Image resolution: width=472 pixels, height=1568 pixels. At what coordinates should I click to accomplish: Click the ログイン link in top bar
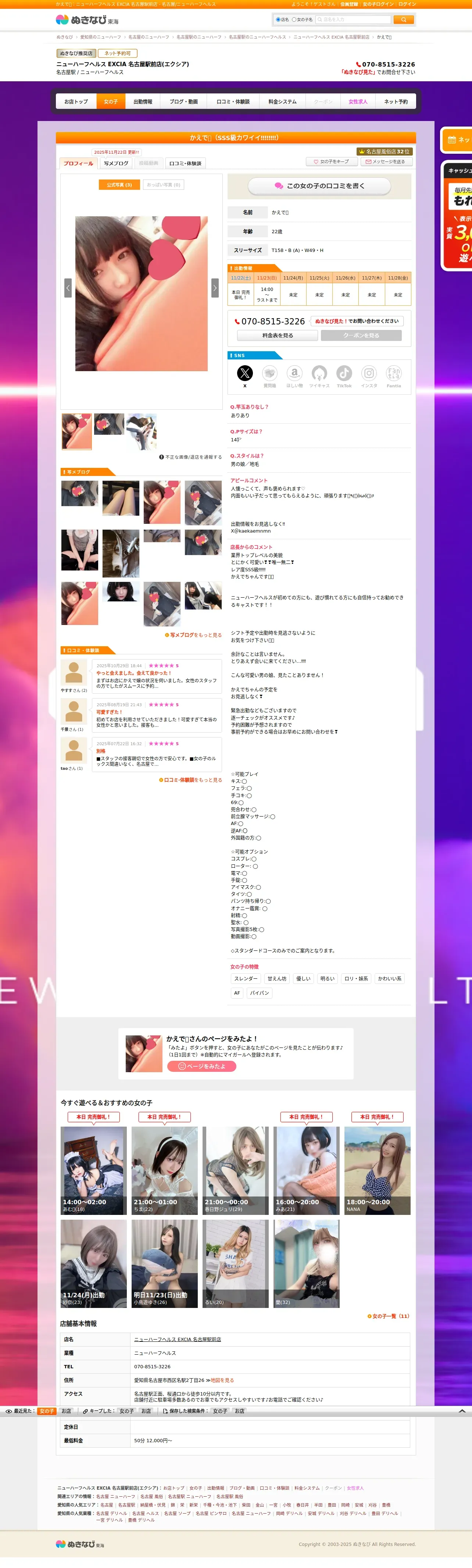click(x=407, y=4)
